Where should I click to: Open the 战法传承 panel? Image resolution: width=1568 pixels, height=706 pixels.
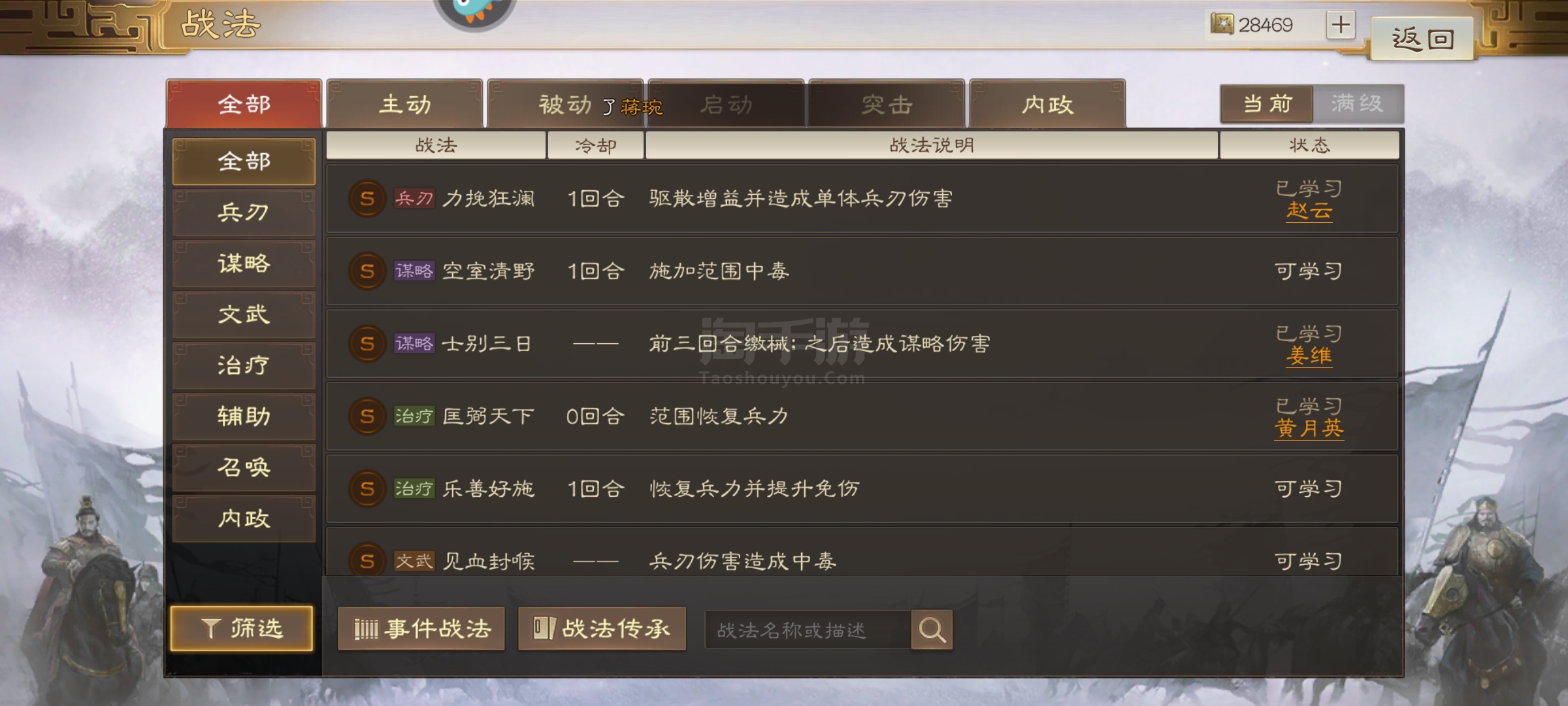602,629
